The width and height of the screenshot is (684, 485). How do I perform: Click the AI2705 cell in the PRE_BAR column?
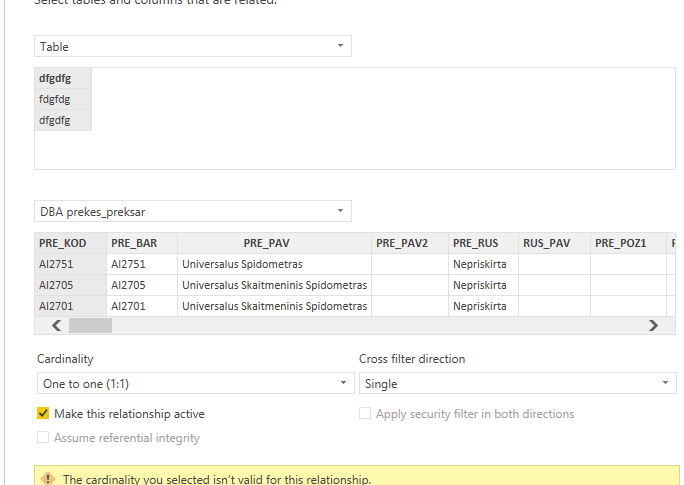pos(142,285)
